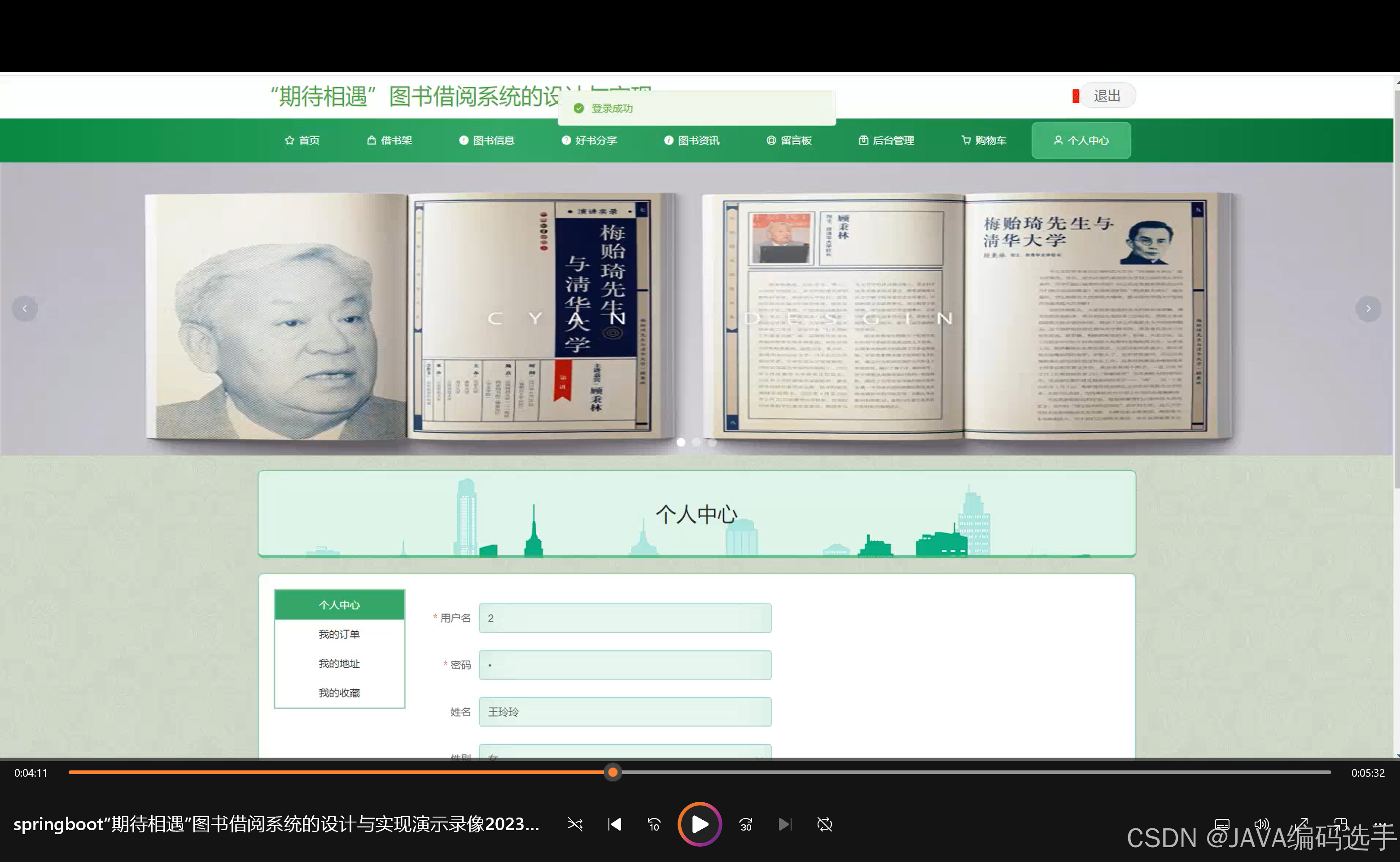Toggle shuffle in the media player

(575, 824)
